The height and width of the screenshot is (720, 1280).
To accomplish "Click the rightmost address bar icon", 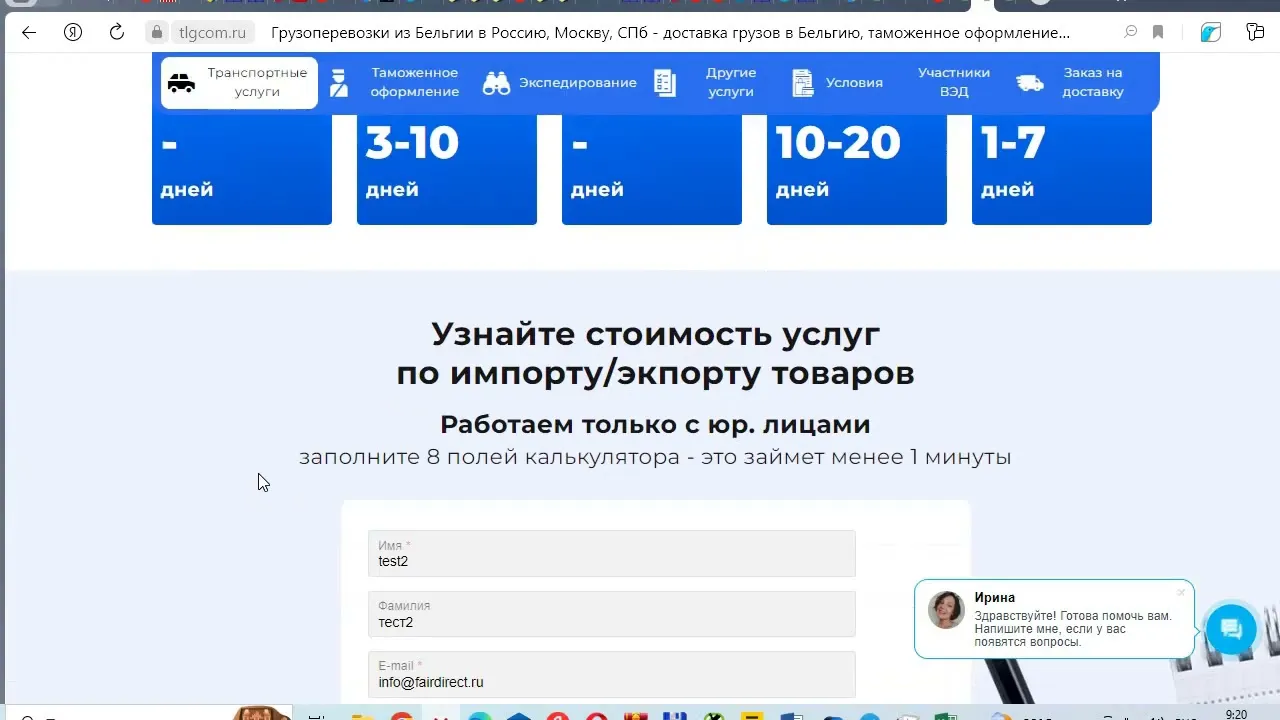I will [1255, 32].
